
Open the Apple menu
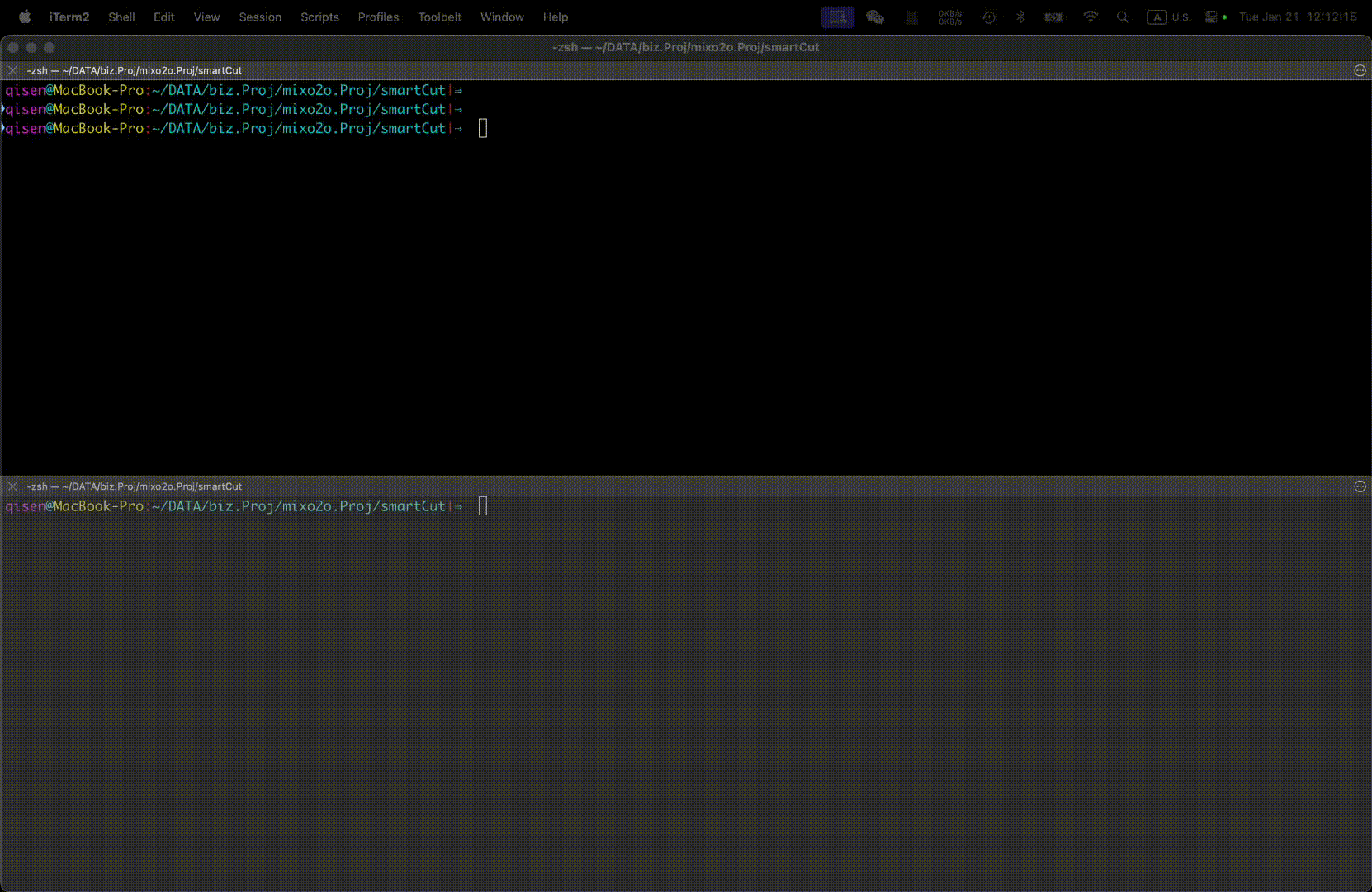[24, 17]
